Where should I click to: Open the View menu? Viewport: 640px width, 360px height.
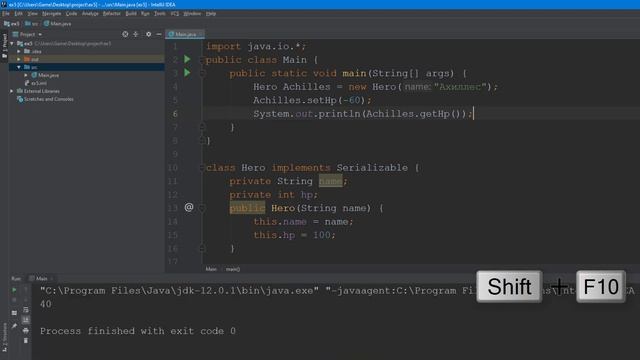(33, 13)
